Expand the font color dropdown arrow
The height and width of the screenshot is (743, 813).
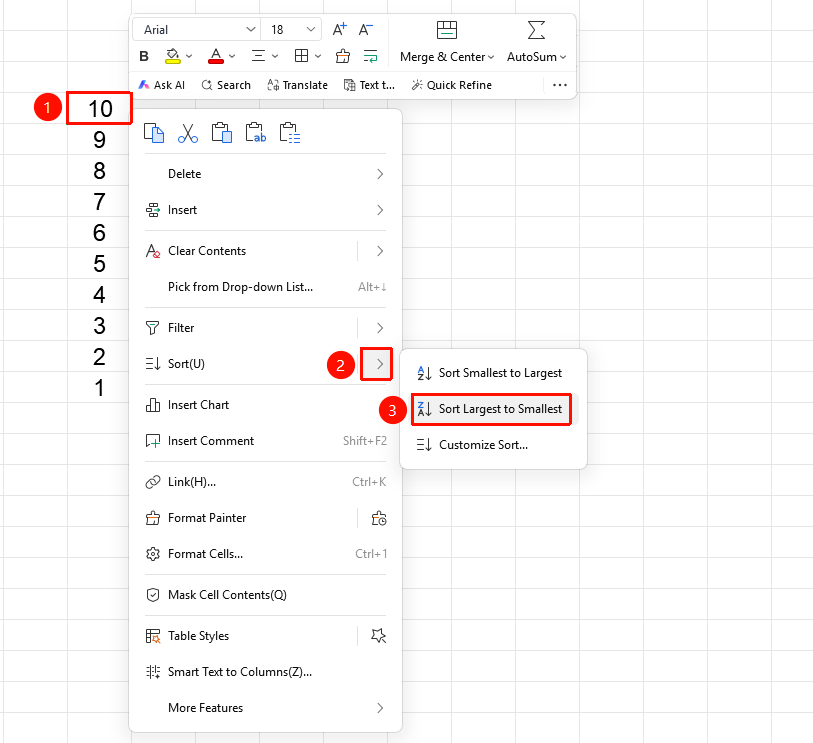232,56
